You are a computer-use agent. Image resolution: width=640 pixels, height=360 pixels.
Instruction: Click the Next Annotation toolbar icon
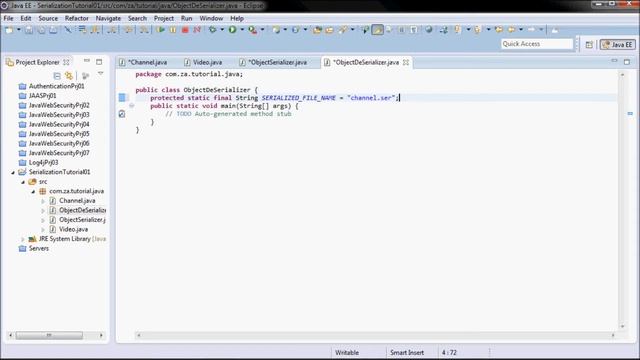click(x=457, y=30)
